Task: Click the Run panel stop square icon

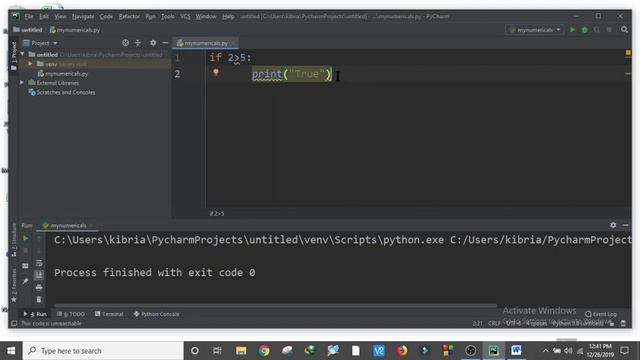Action: (x=25, y=250)
